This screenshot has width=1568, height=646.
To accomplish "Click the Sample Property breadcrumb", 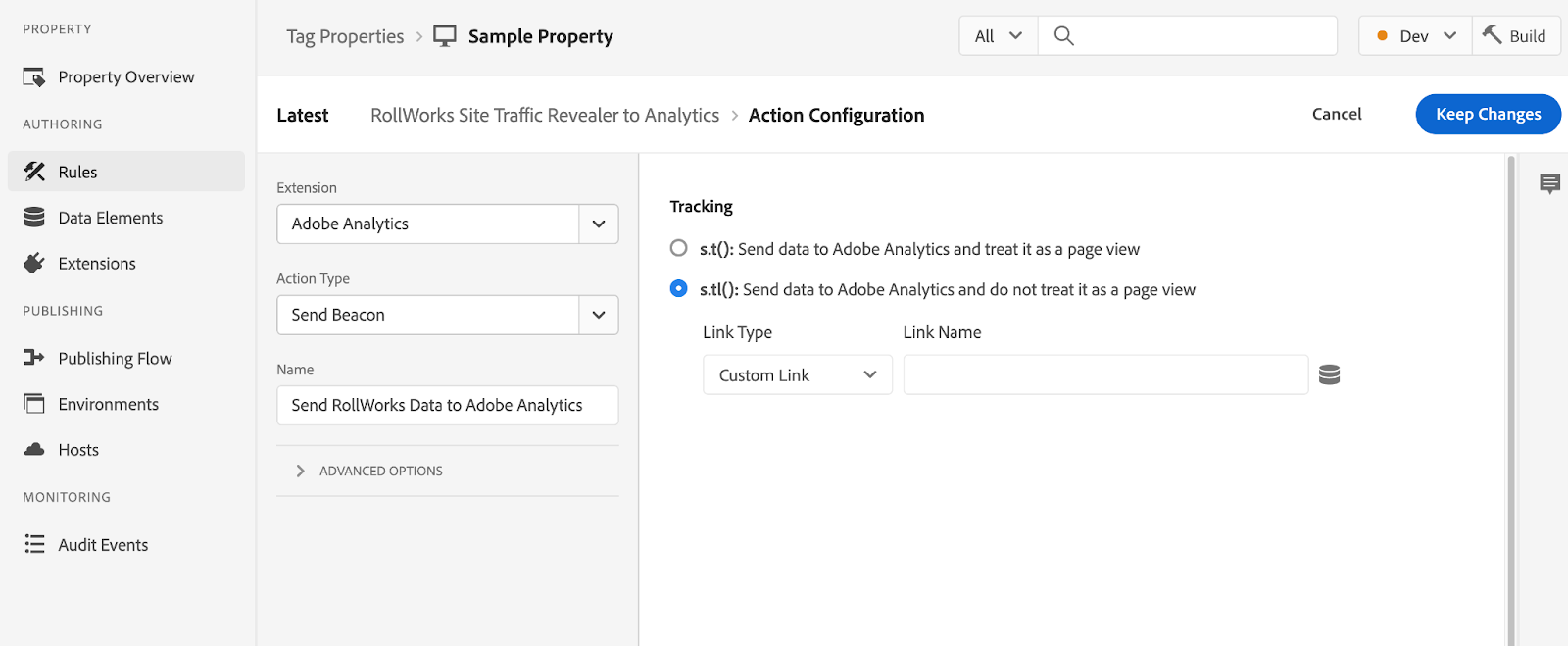I will pyautogui.click(x=540, y=36).
